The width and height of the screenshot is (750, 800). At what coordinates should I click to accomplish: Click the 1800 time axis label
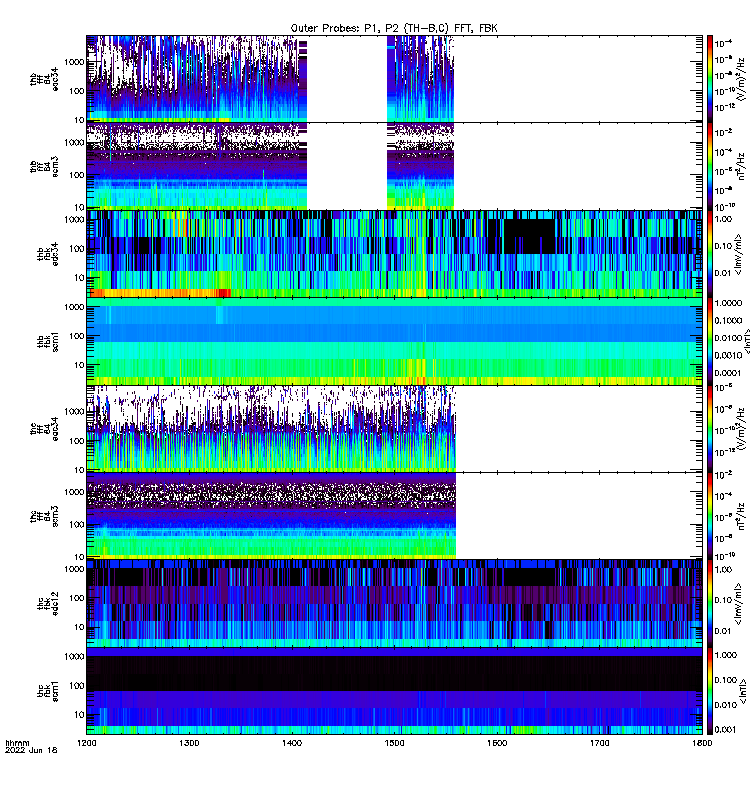click(x=703, y=743)
